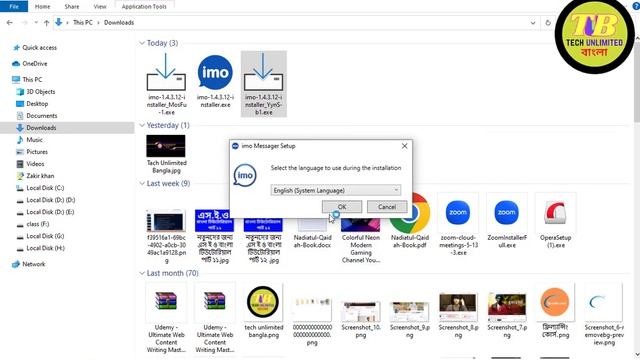
Task: Open Zakir khan in sidebar
Action: (x=40, y=176)
